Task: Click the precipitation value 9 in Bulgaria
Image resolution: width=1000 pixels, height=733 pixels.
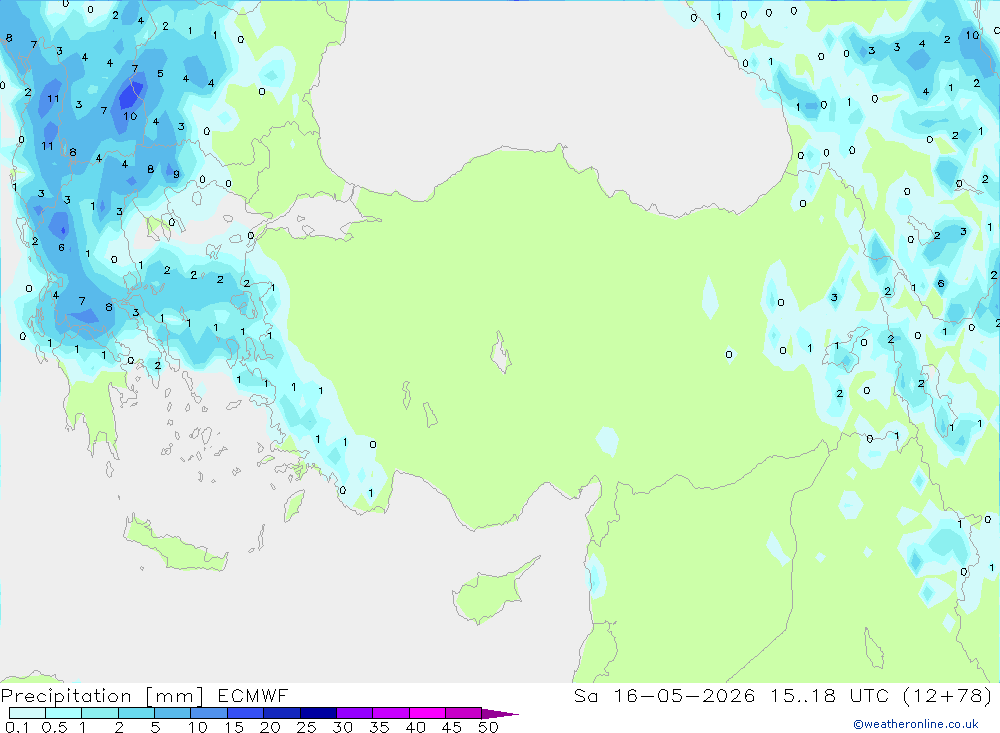Action: click(176, 174)
